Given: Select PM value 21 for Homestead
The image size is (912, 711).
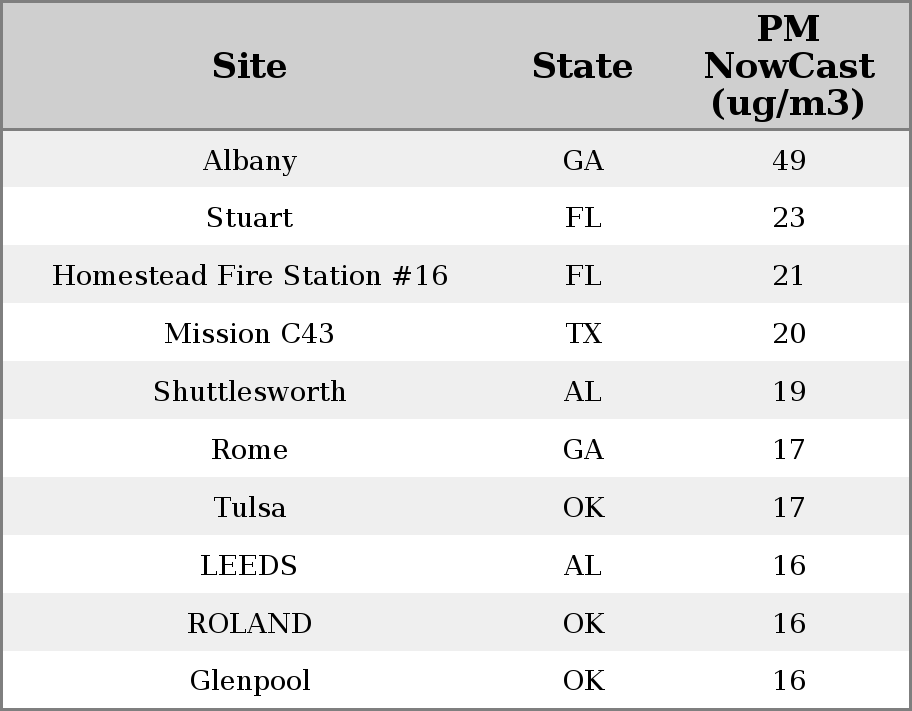Looking at the screenshot, I should coord(789,275).
